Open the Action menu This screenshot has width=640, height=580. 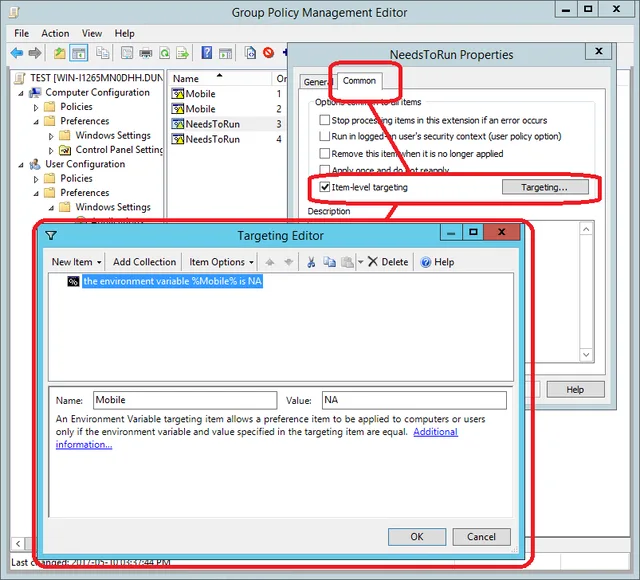(55, 33)
